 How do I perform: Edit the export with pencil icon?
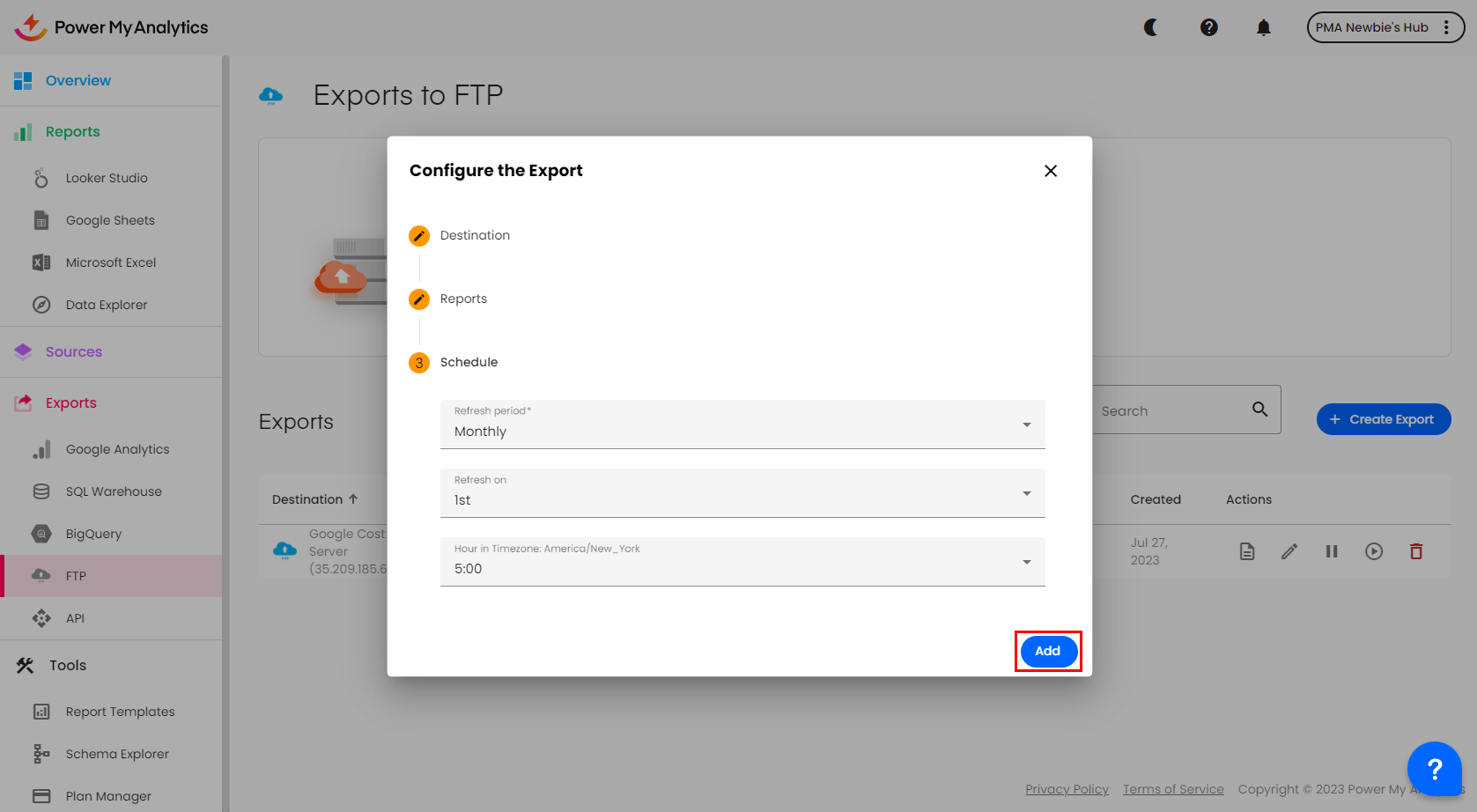1289,551
